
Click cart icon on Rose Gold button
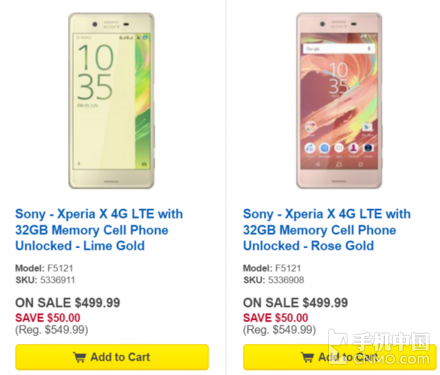(x=307, y=357)
